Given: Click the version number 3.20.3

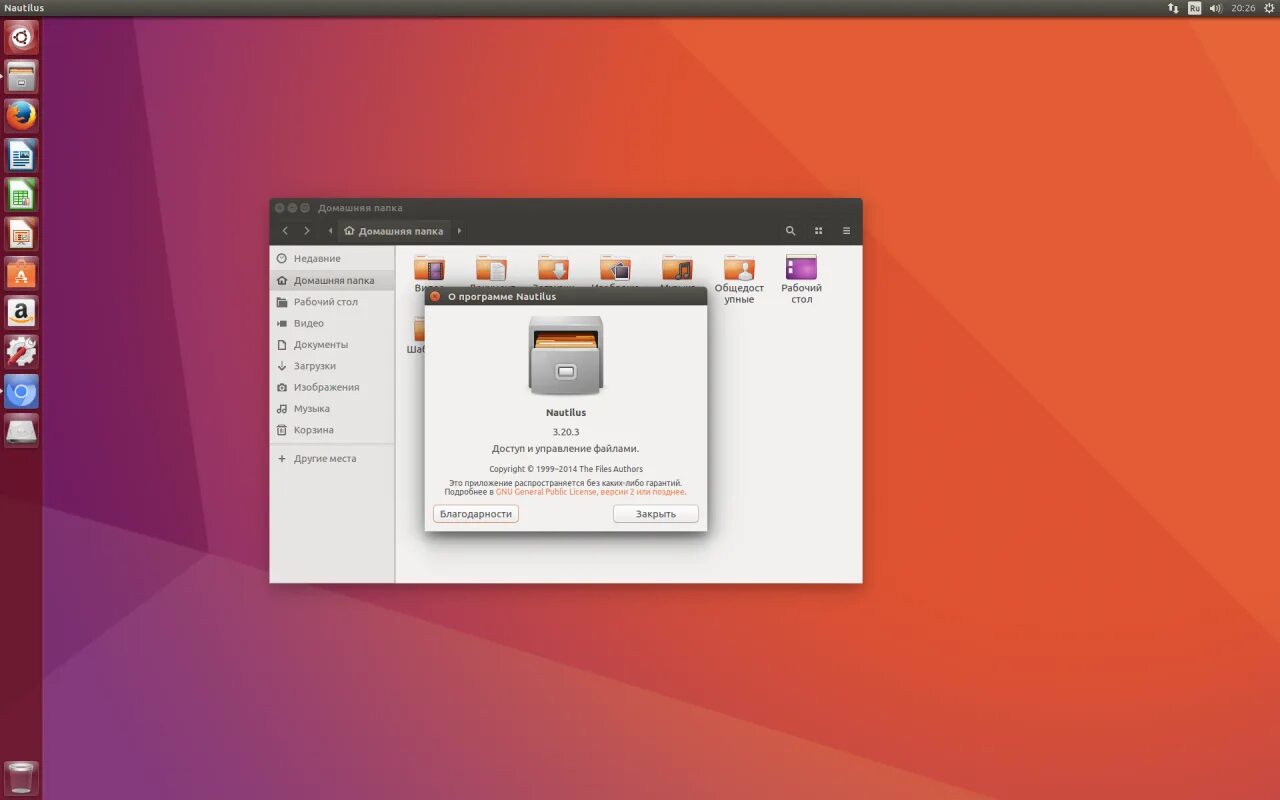Looking at the screenshot, I should click(x=566, y=432).
